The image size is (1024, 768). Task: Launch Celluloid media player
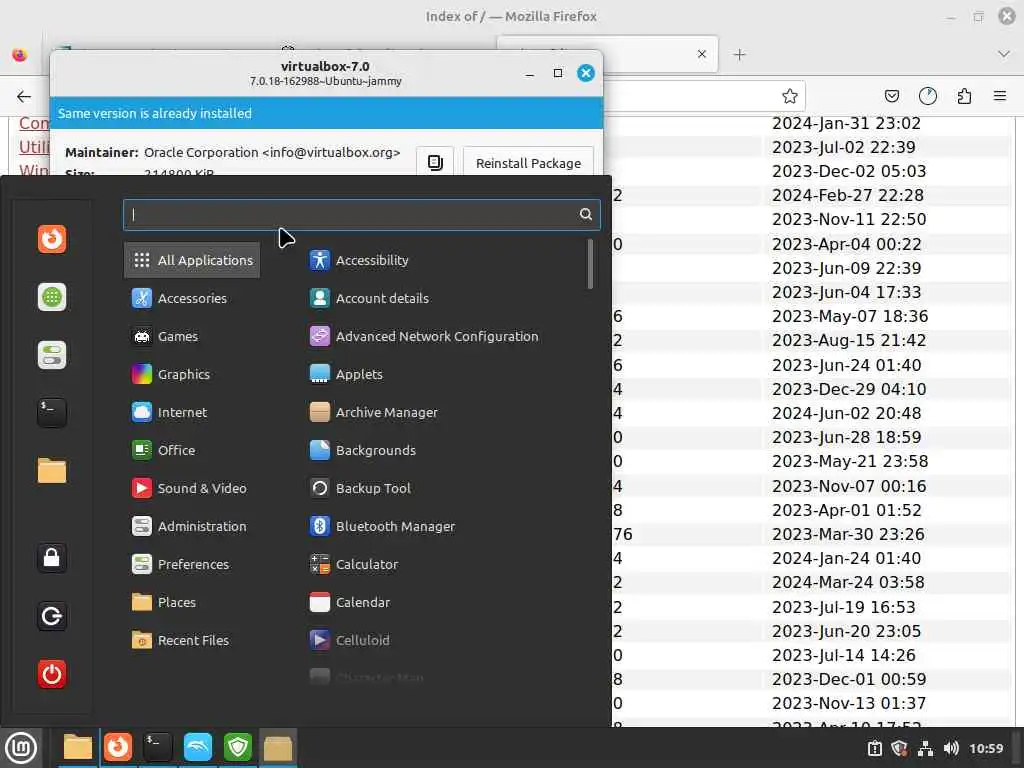coord(349,640)
